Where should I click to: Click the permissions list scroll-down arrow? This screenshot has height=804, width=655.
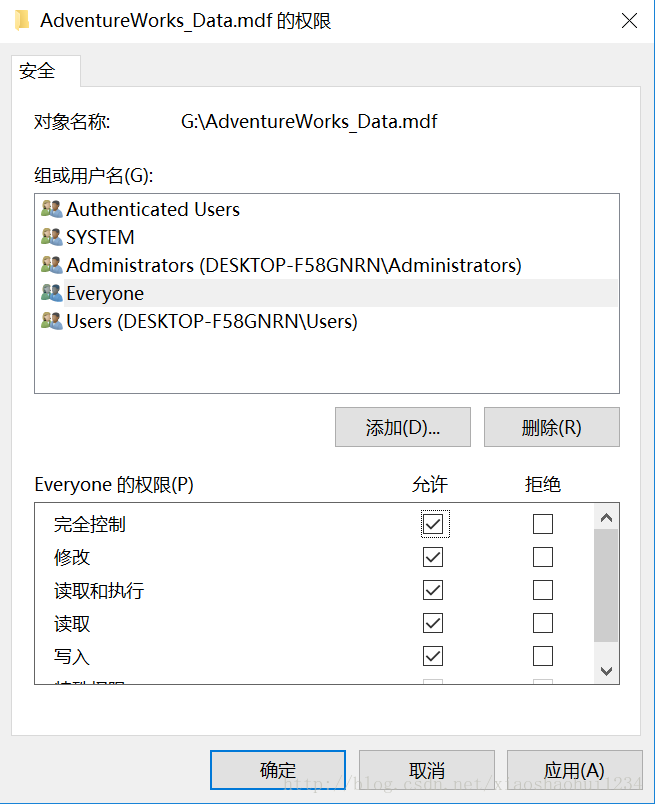pyautogui.click(x=606, y=671)
